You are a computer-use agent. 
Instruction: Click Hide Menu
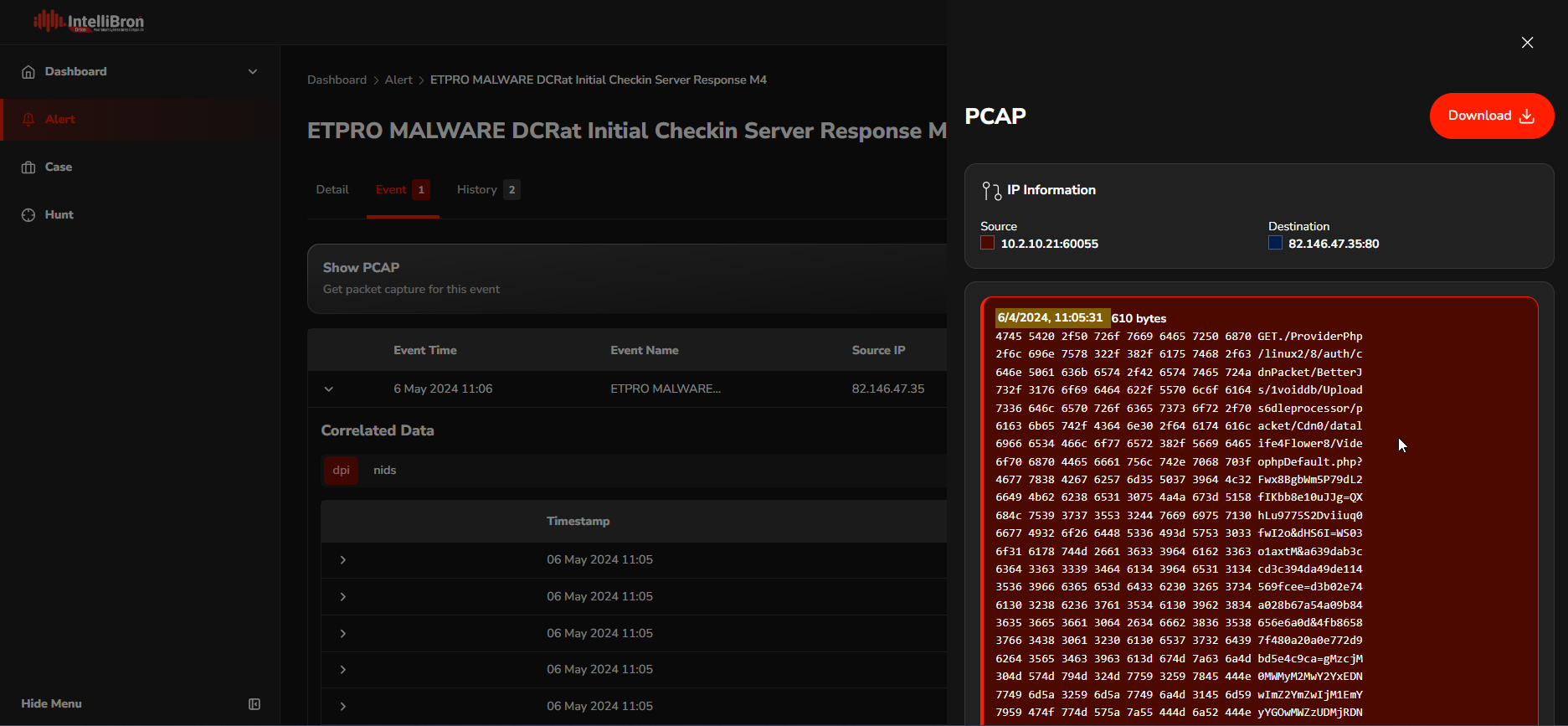52,704
